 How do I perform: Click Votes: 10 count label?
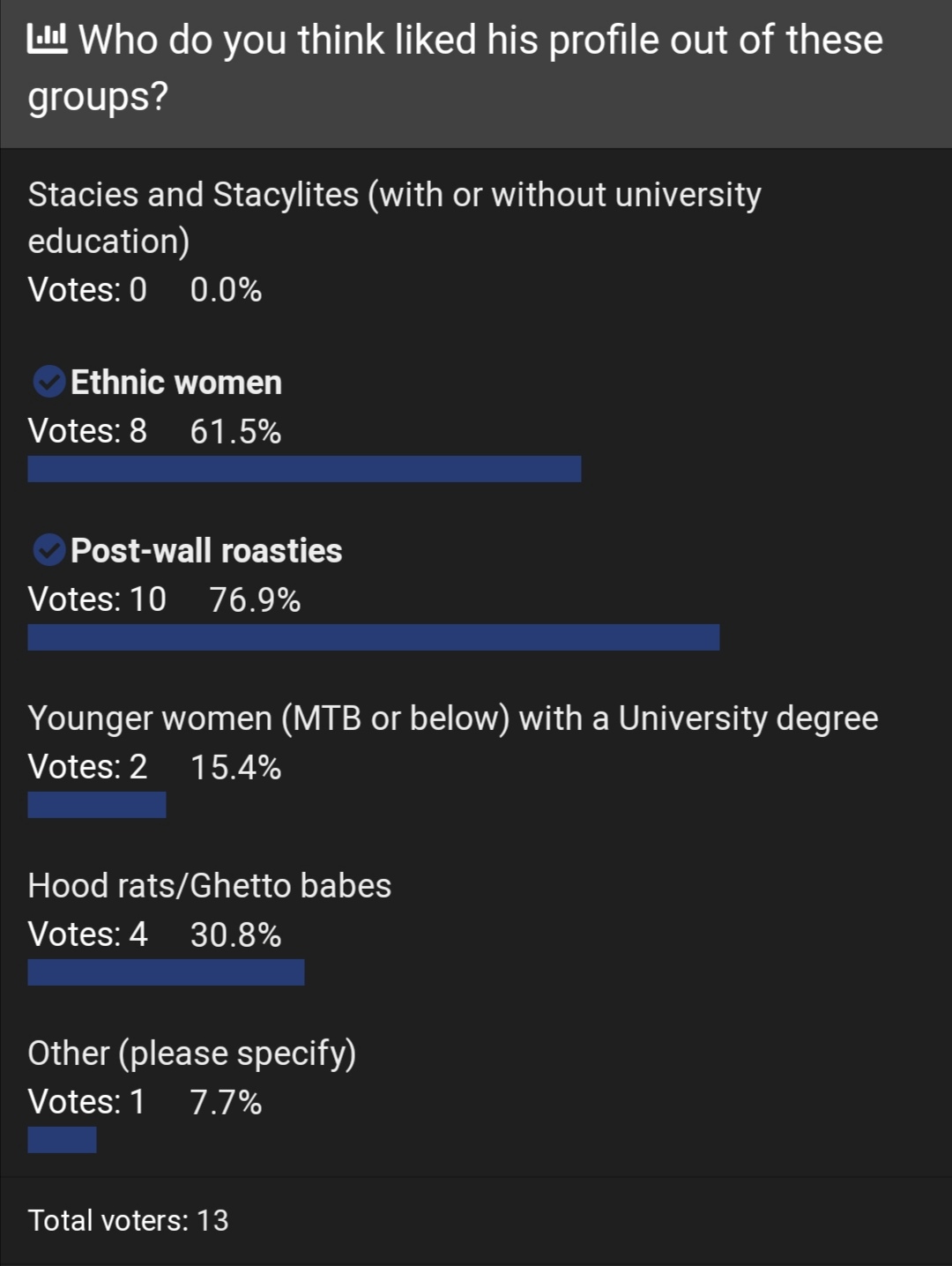click(x=97, y=599)
